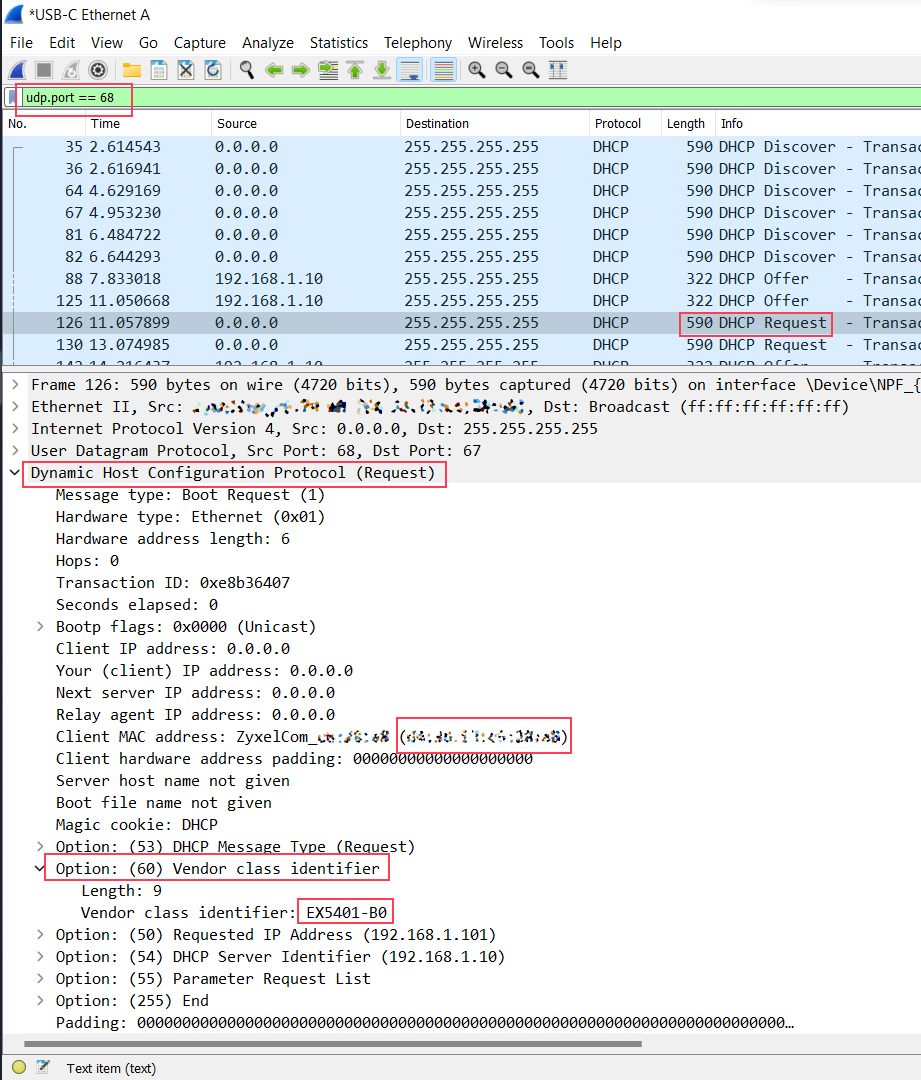Screen dimensions: 921x1080
Task: Click the resize columns icon
Action: pos(557,70)
